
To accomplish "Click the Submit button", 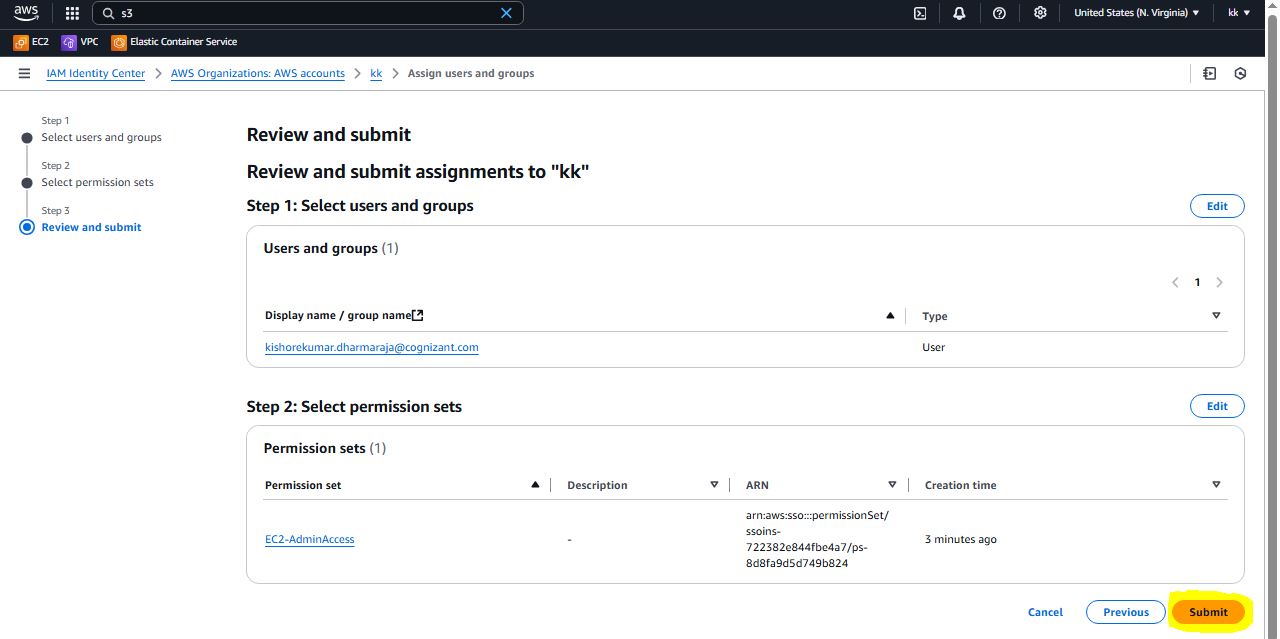I will click(1208, 612).
